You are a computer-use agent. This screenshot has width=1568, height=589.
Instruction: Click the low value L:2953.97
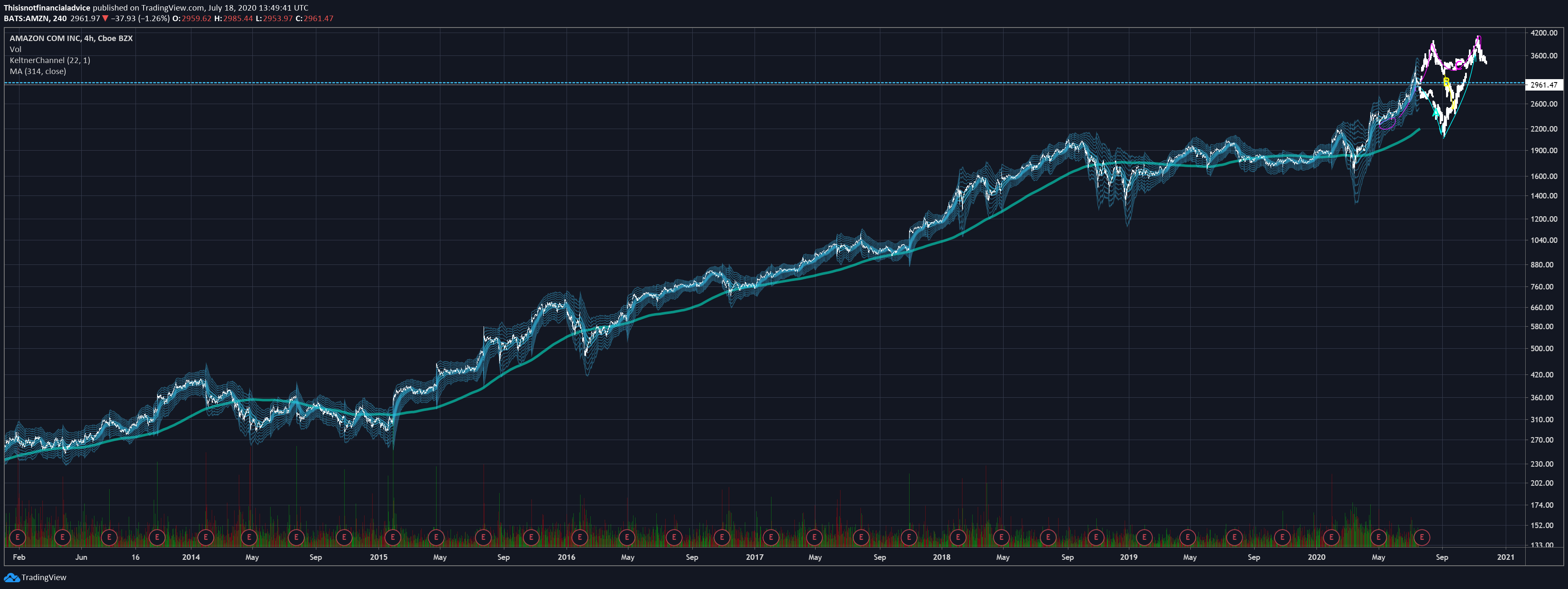tap(274, 18)
